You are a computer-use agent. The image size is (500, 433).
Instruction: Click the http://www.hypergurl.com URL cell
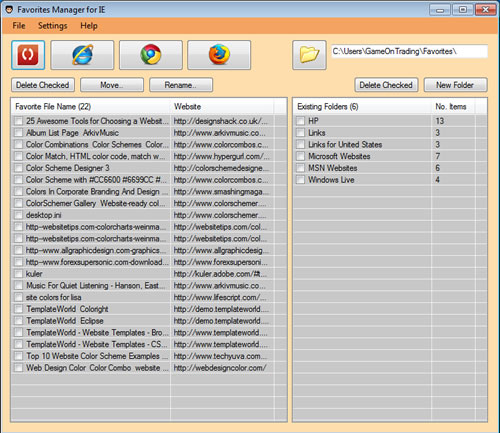pos(221,156)
